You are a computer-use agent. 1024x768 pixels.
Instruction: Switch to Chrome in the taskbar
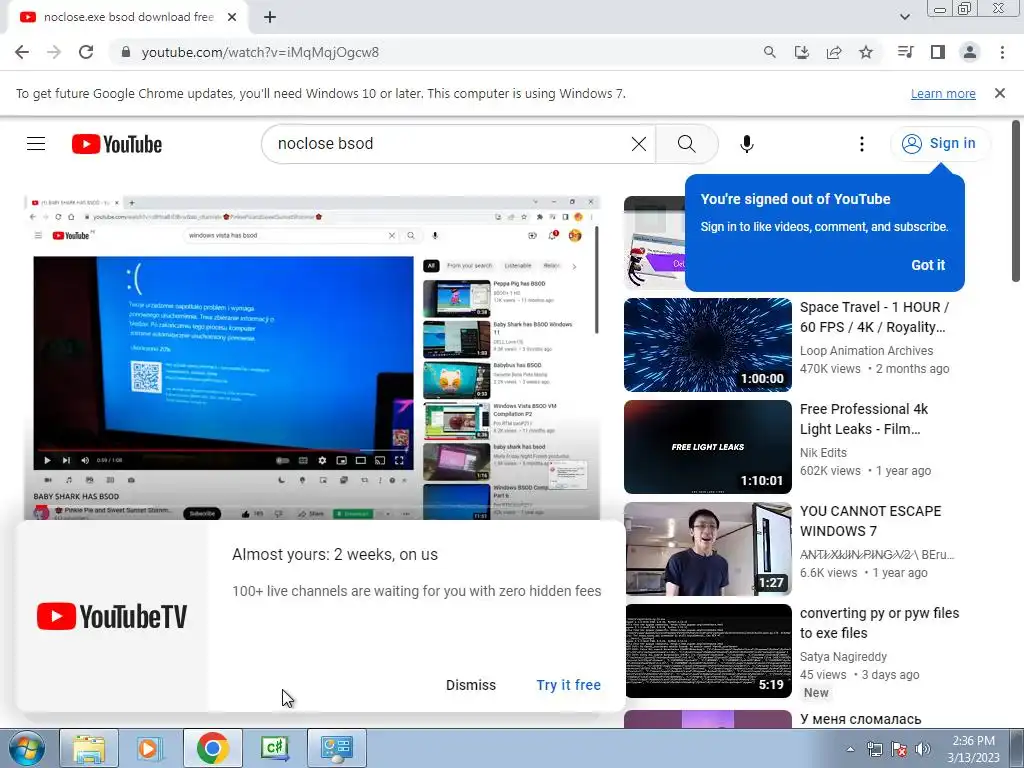coord(212,748)
